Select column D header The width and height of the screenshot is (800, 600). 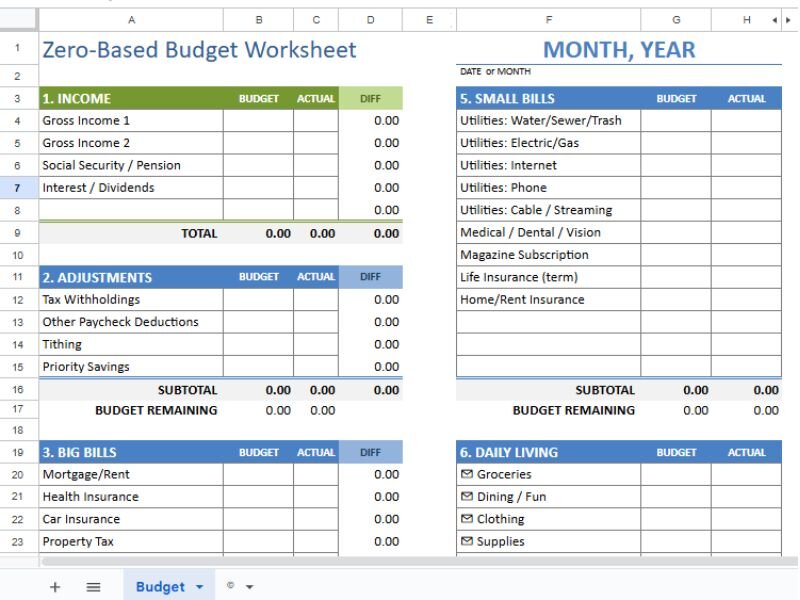pos(370,20)
